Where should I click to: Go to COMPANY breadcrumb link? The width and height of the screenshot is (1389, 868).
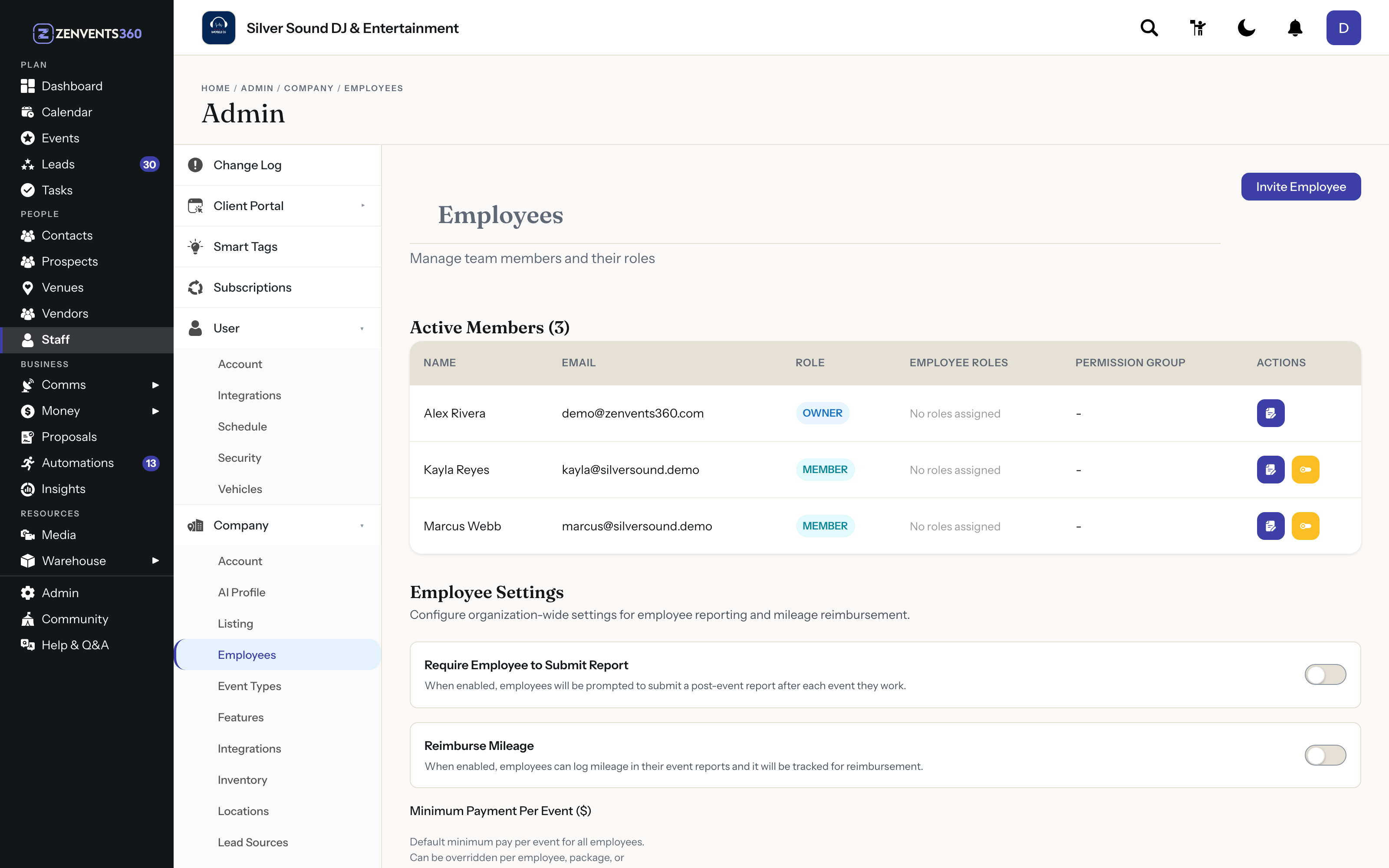tap(309, 88)
